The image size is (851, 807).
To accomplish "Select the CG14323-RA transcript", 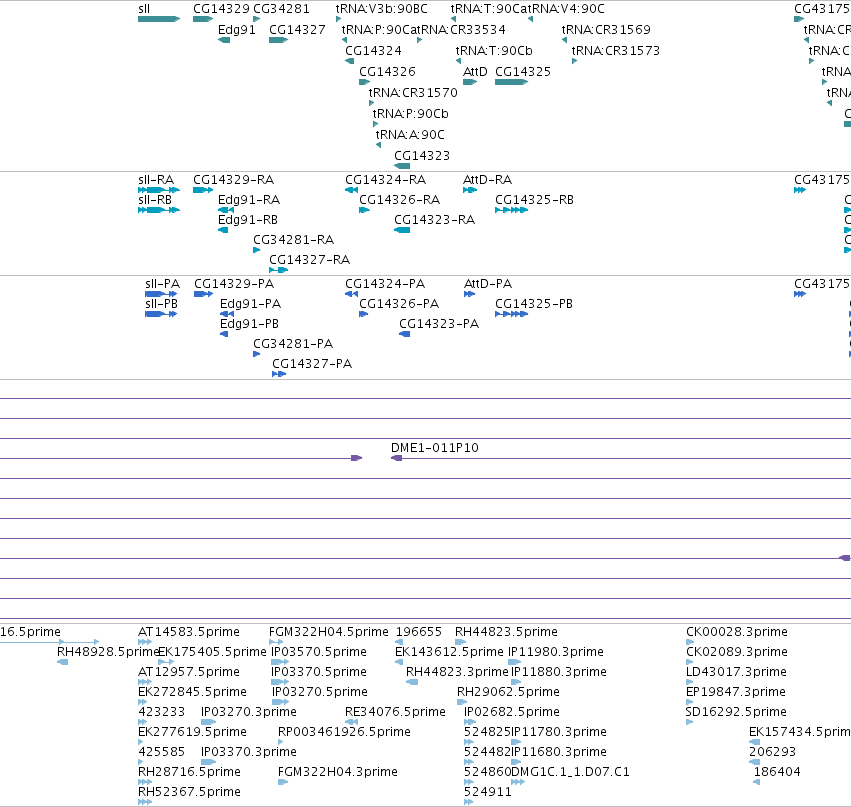I will pyautogui.click(x=402, y=230).
